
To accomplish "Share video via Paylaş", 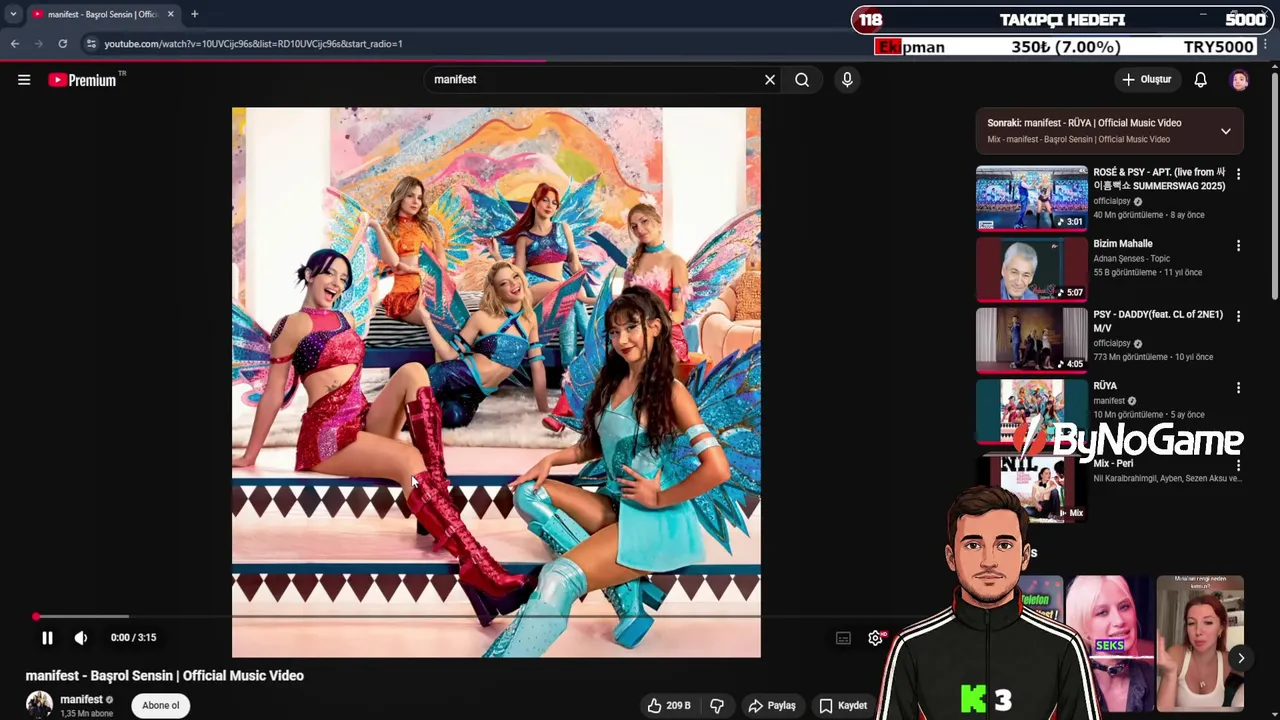I will coord(772,705).
